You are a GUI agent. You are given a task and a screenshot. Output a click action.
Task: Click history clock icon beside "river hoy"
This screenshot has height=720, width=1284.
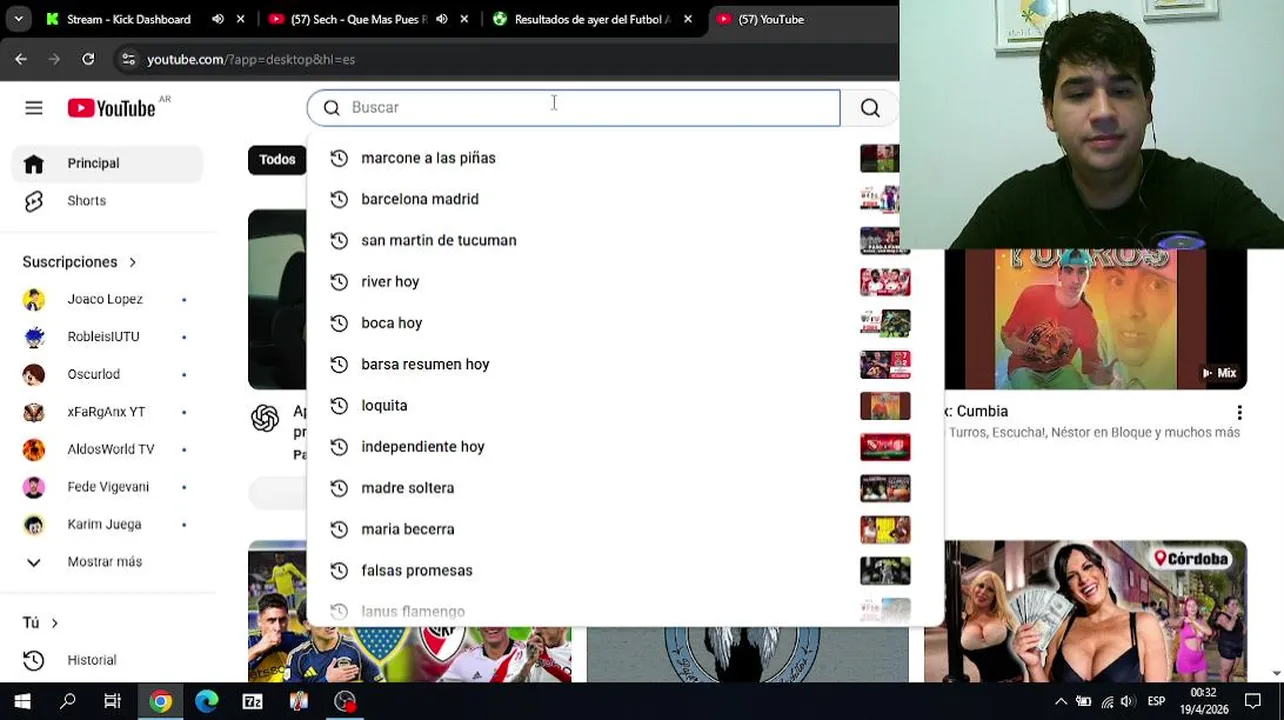339,282
